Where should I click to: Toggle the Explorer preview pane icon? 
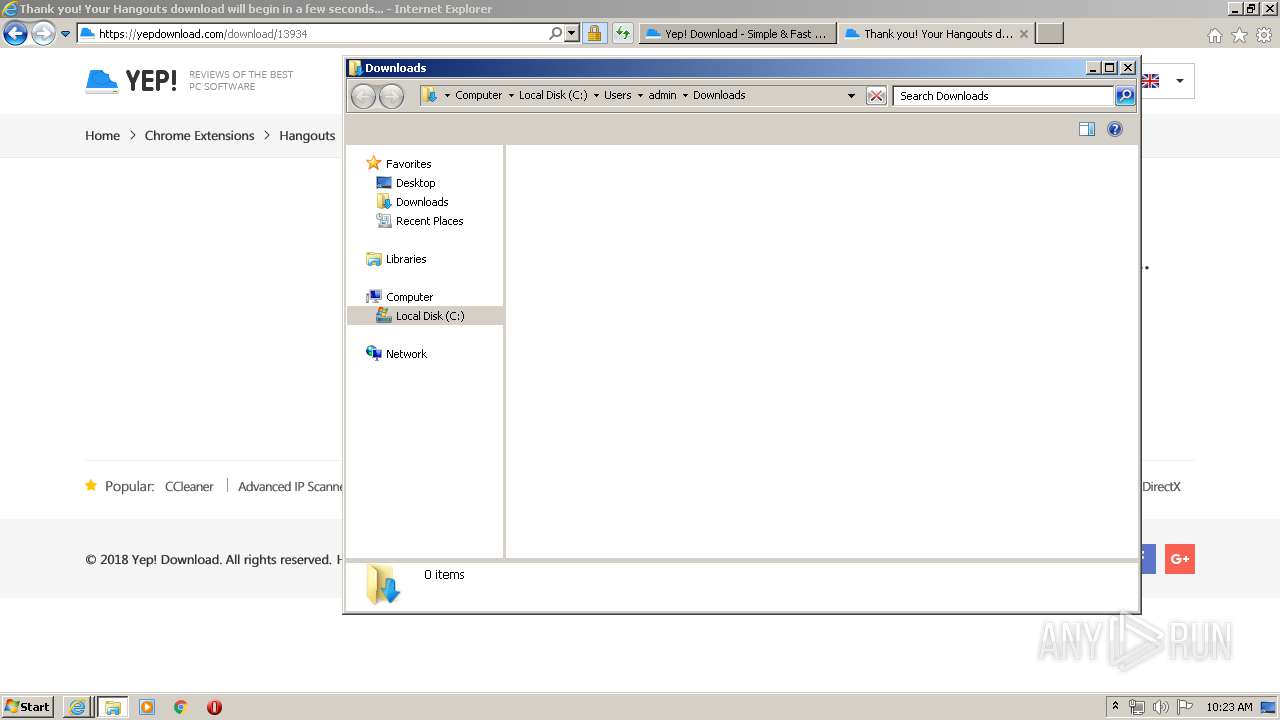point(1087,129)
